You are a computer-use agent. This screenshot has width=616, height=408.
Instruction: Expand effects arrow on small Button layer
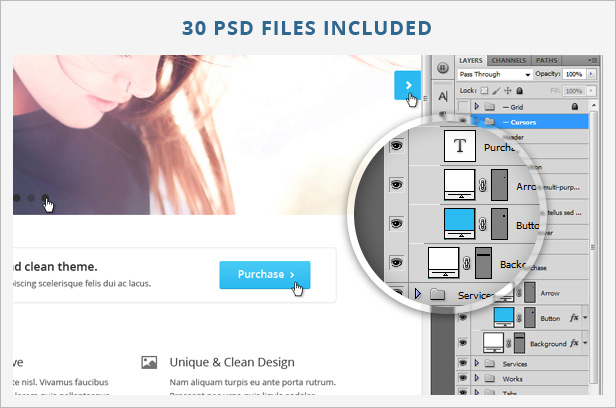tap(585, 318)
